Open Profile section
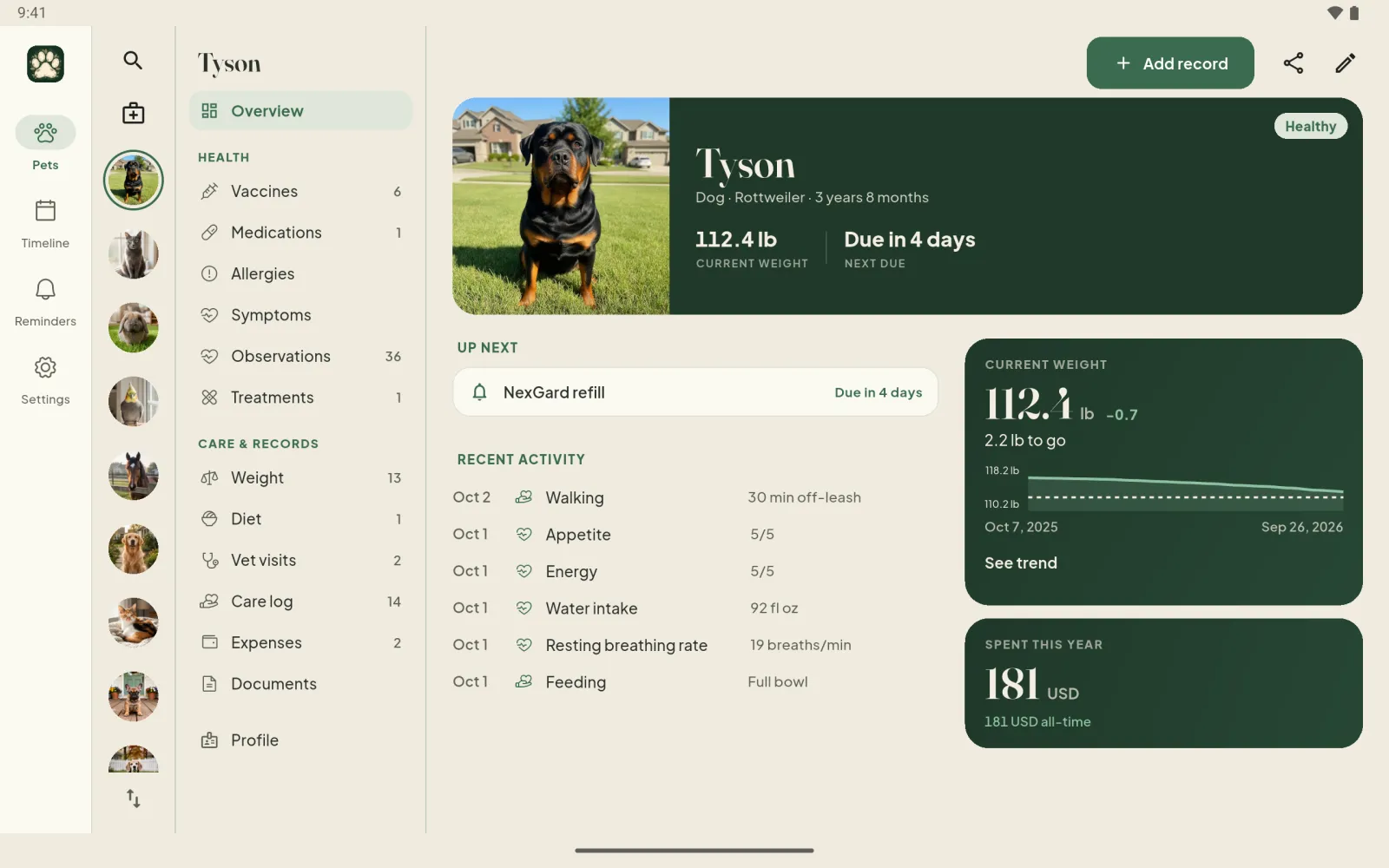Viewport: 1389px width, 868px height. [300, 740]
